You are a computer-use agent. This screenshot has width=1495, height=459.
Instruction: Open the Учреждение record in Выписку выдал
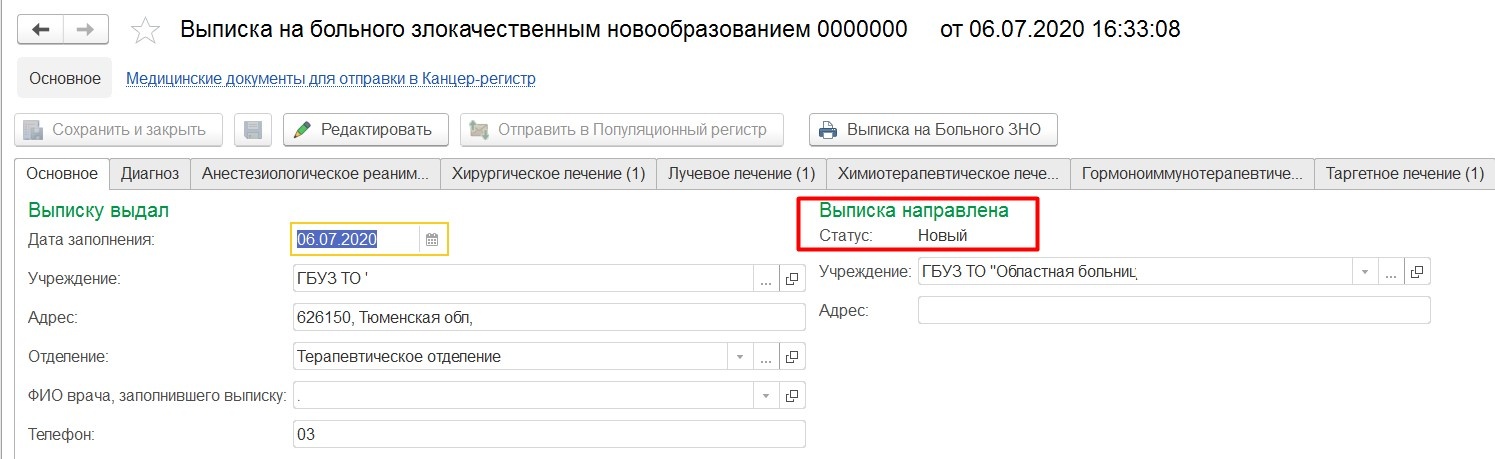pyautogui.click(x=792, y=279)
